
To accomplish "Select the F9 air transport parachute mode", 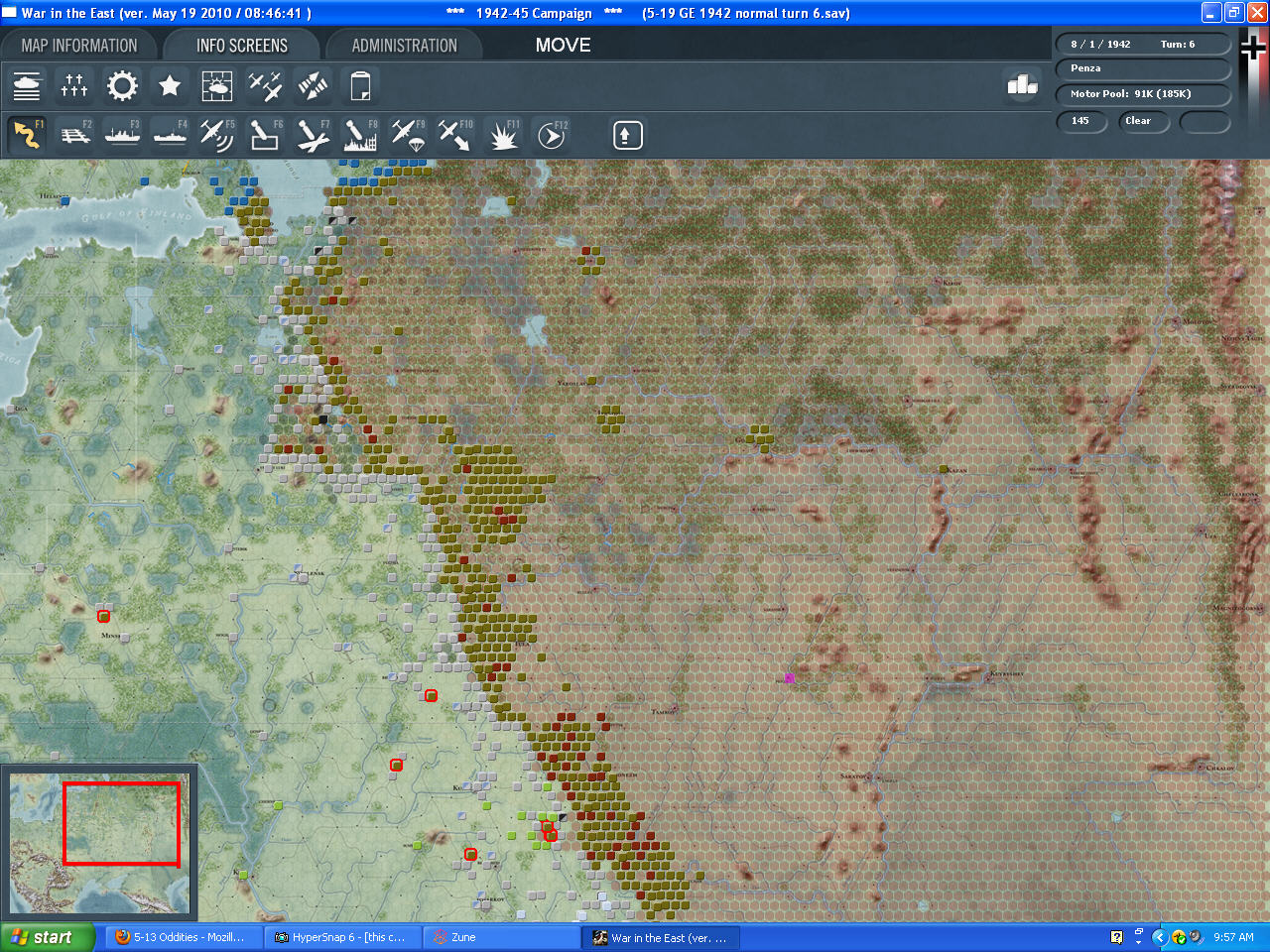I will 408,135.
